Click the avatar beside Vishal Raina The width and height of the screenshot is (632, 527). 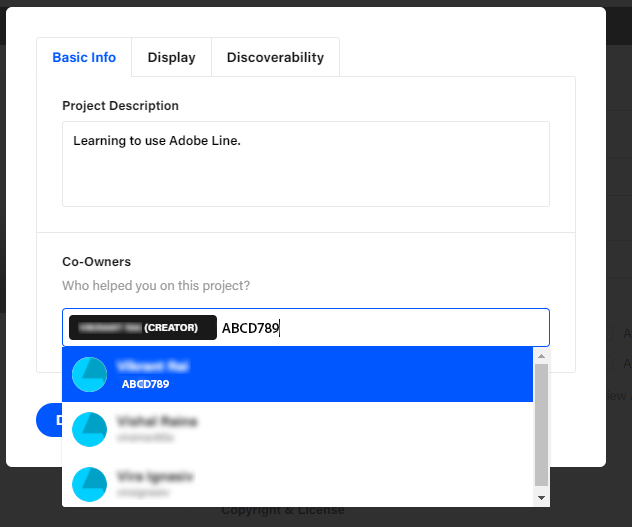pos(90,428)
